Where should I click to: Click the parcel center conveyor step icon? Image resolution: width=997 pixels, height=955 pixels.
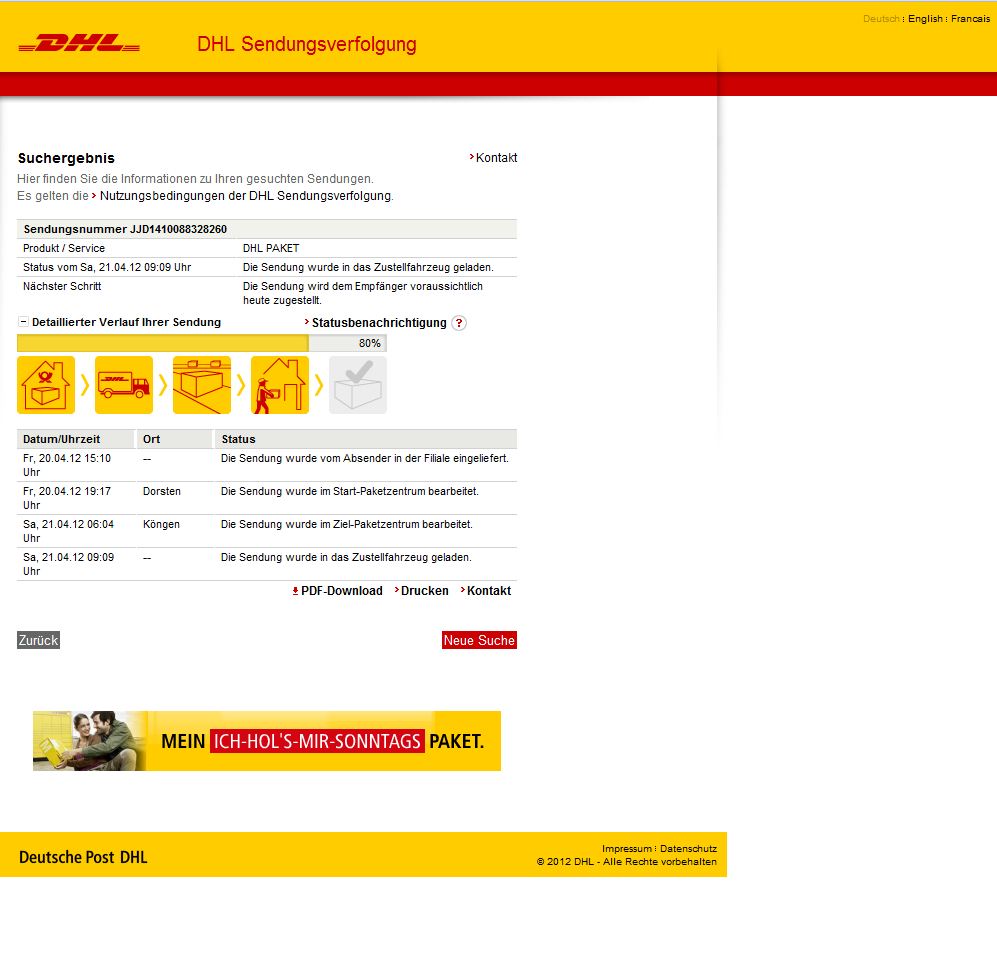click(x=202, y=385)
